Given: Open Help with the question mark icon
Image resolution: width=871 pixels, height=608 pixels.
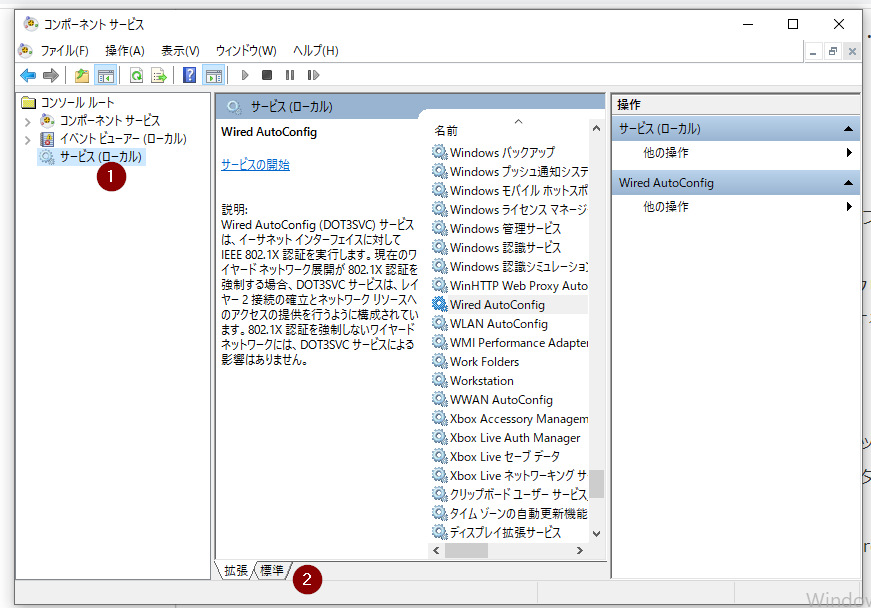Looking at the screenshot, I should click(x=189, y=75).
